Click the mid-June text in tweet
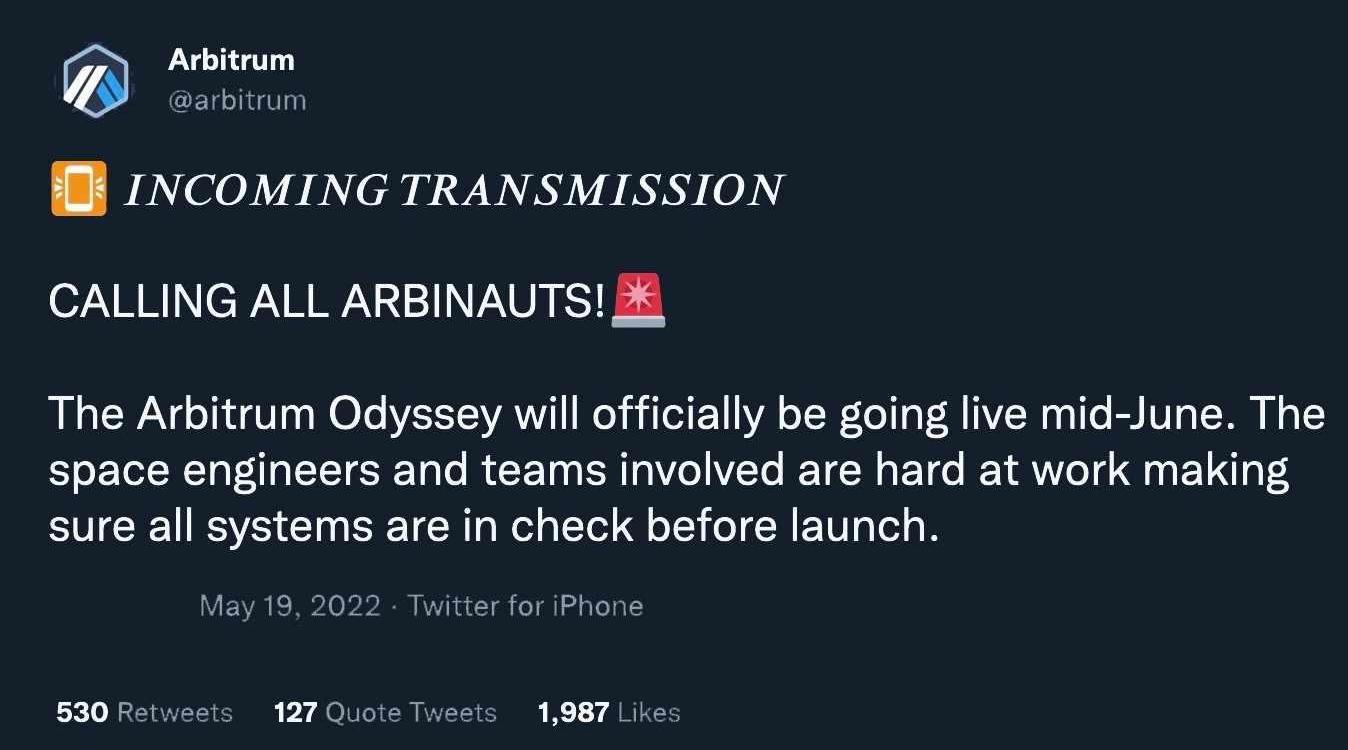 click(x=1160, y=415)
